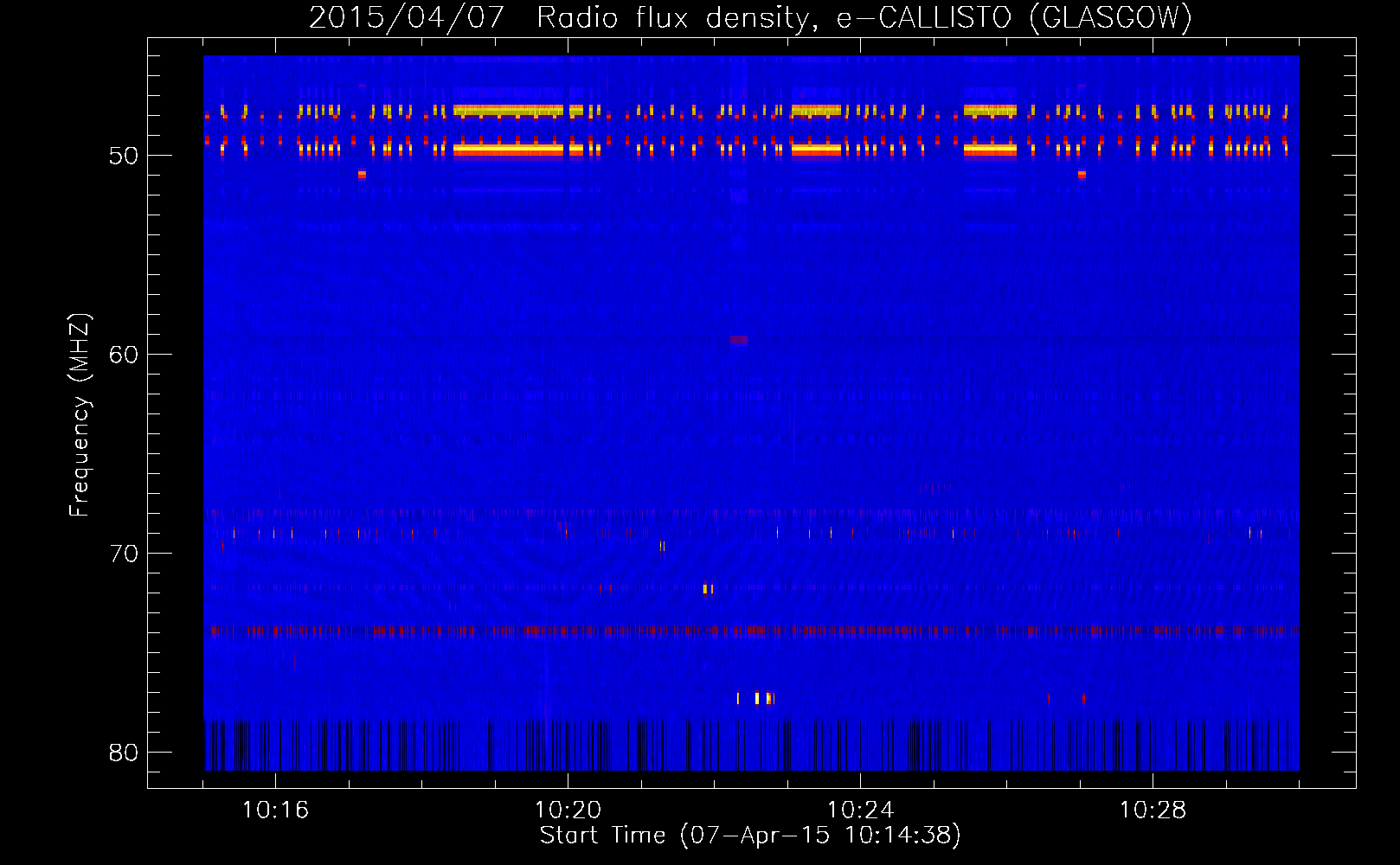Click the "10:16" time tick label
The width and height of the screenshot is (1400, 865).
tap(275, 810)
